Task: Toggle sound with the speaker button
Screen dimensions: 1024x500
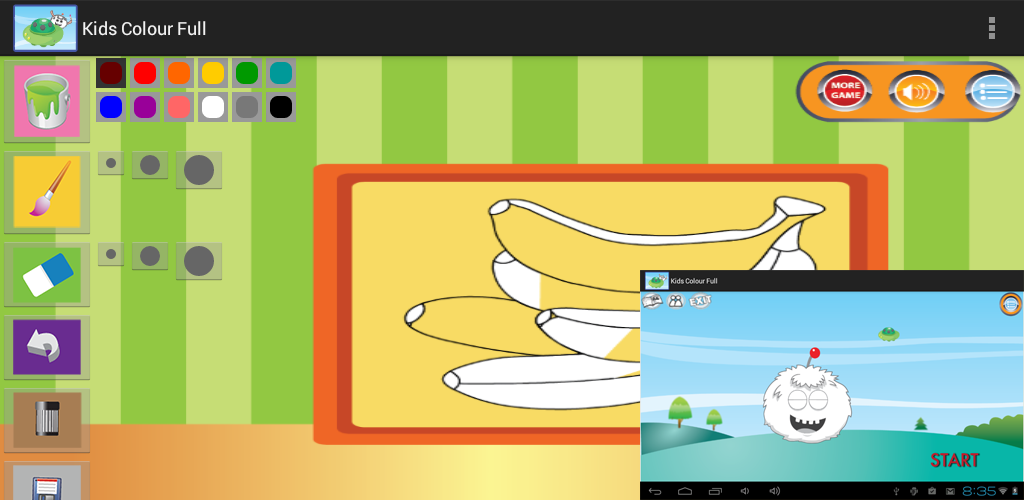Action: coord(916,91)
